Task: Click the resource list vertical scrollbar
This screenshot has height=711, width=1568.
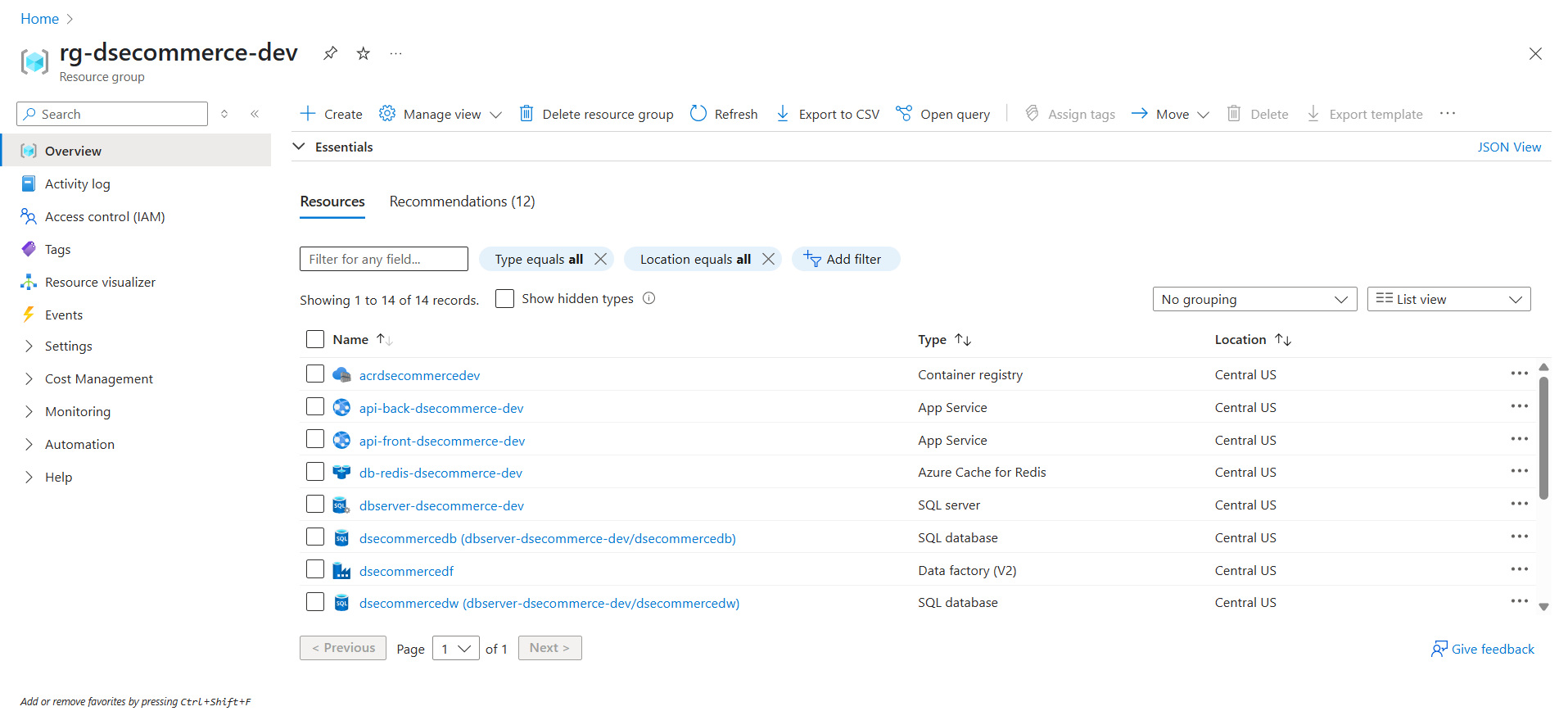Action: pos(1543,437)
